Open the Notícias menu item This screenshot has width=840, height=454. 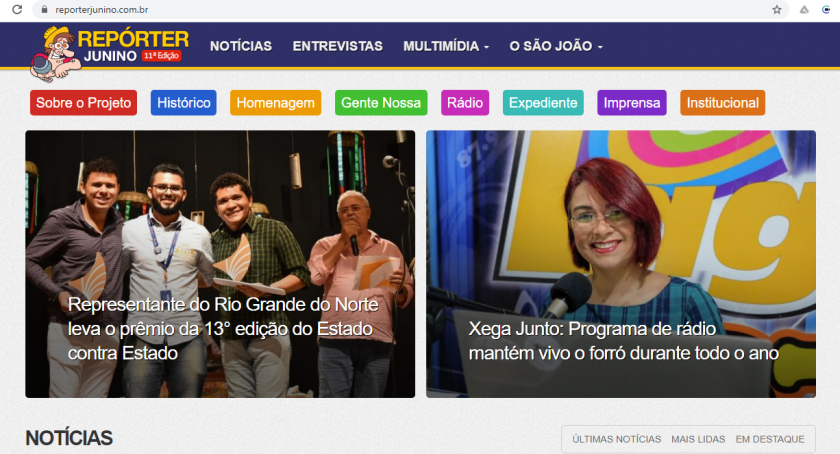click(x=241, y=46)
